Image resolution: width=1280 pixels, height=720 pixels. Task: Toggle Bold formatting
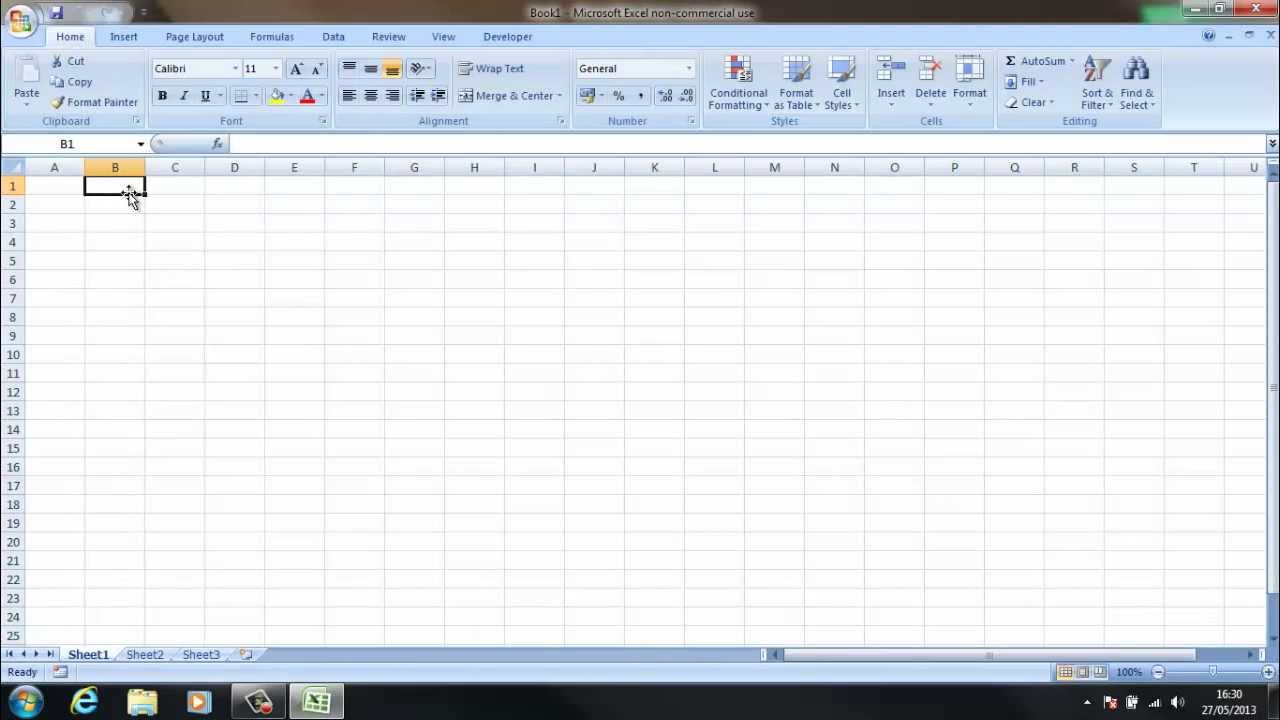(x=162, y=96)
